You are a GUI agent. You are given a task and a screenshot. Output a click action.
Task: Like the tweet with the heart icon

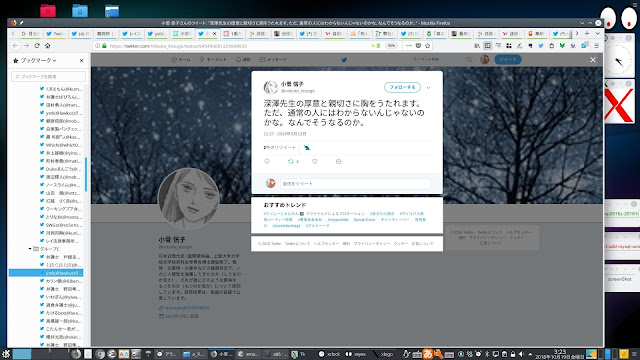tap(315, 162)
